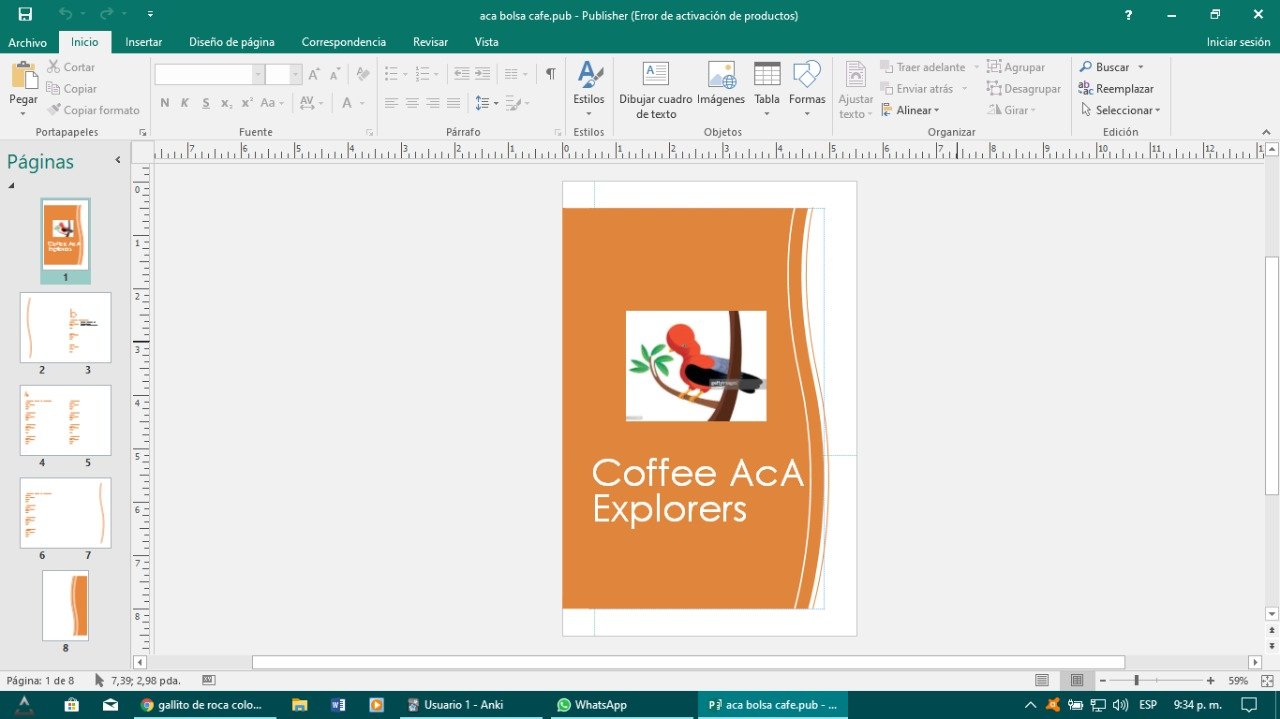Toggle underline with the S button
Image resolution: width=1280 pixels, height=719 pixels.
pyautogui.click(x=204, y=102)
